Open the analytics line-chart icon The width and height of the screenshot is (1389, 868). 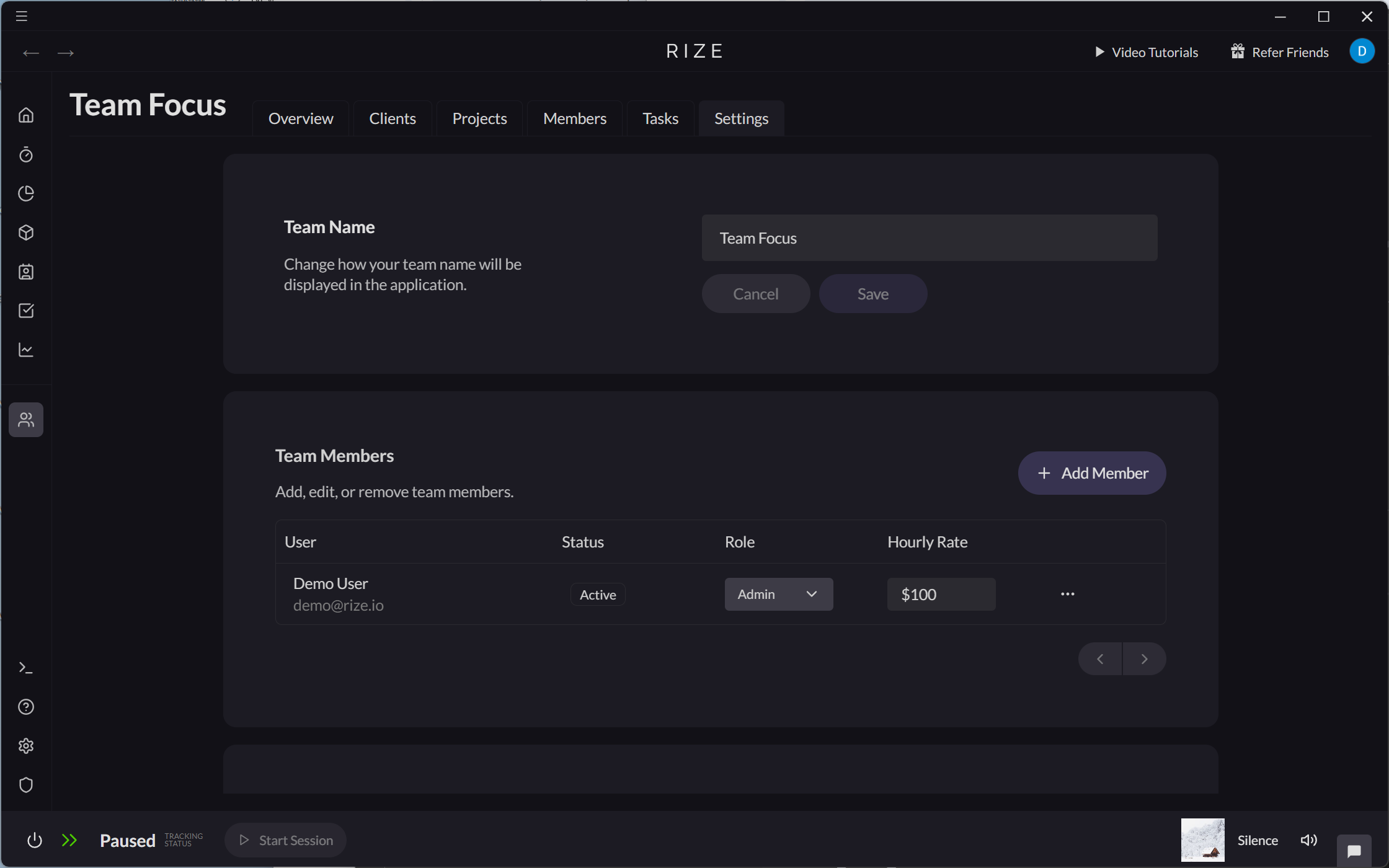point(26,350)
